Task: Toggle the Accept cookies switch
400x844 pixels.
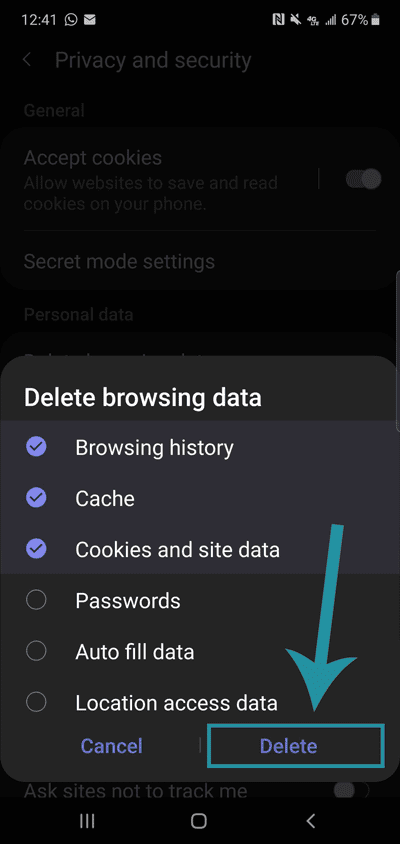Action: (x=363, y=179)
